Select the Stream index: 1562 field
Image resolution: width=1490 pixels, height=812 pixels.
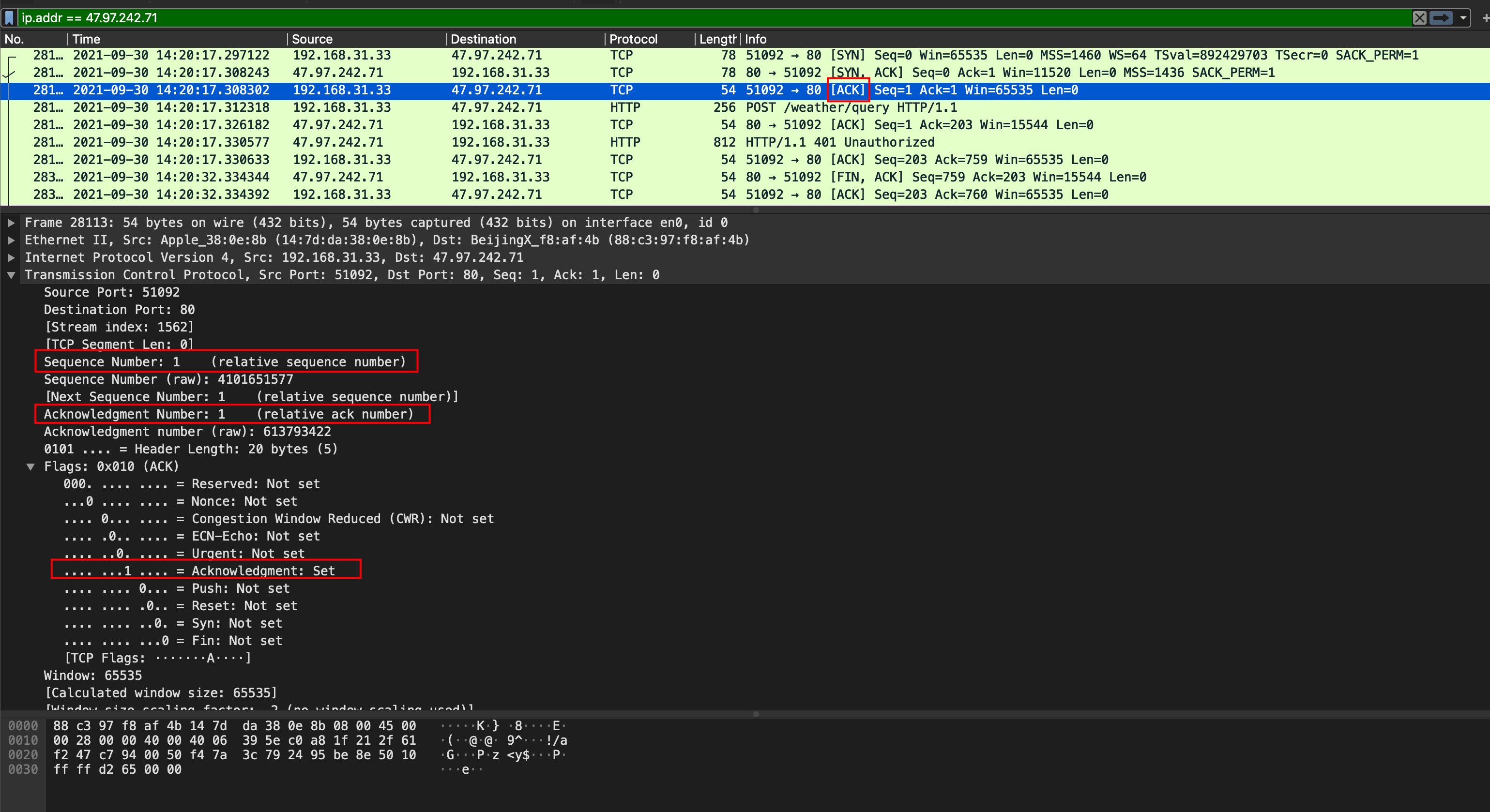119,327
